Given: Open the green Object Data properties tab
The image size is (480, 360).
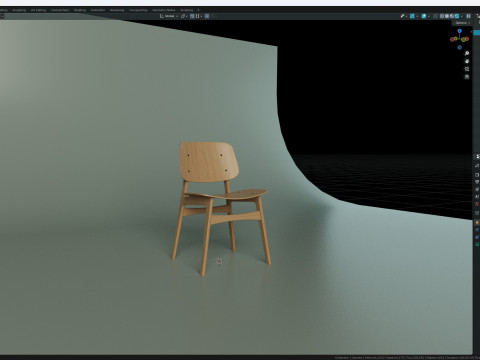Looking at the screenshot, I should (x=477, y=244).
